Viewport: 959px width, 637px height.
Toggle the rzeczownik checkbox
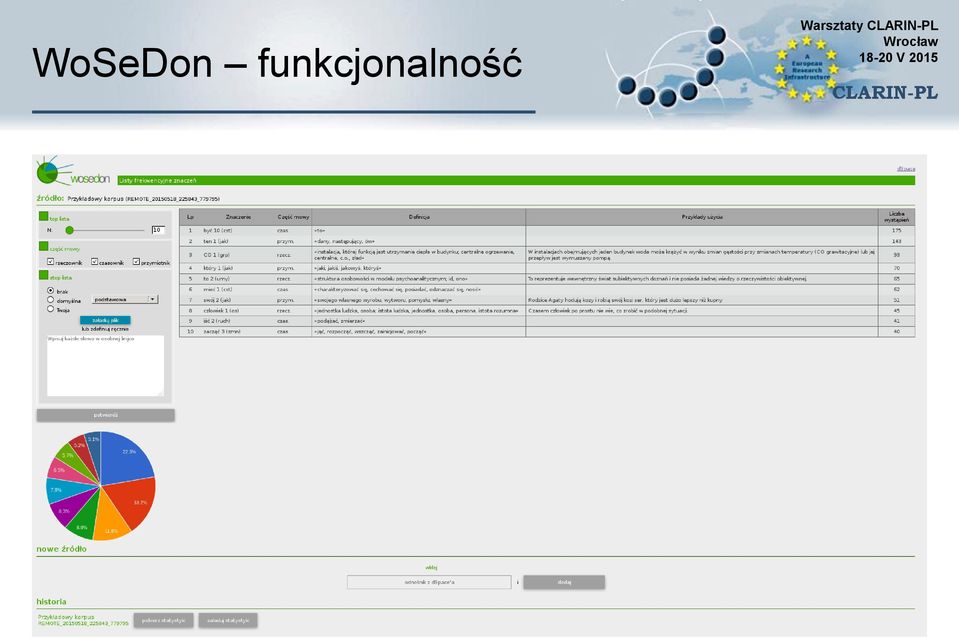pos(51,262)
